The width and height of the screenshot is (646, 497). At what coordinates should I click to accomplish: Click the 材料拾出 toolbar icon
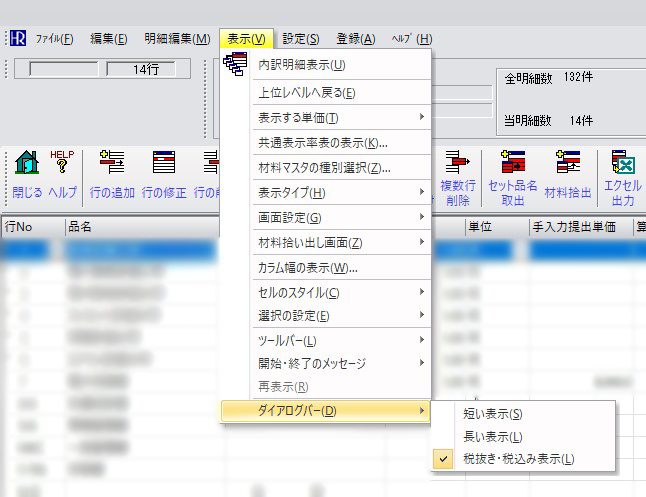(568, 164)
